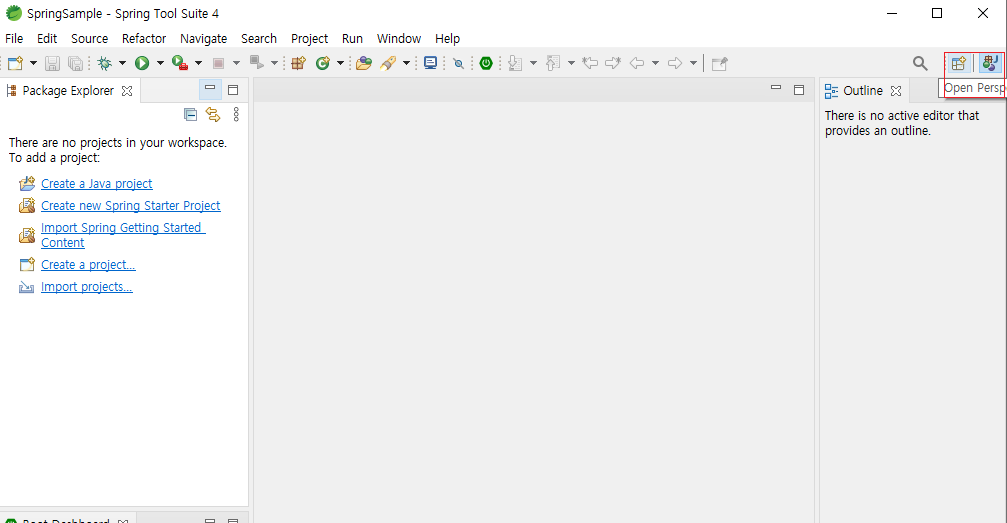
Task: Collapse All in Package Explorer
Action: tap(190, 114)
